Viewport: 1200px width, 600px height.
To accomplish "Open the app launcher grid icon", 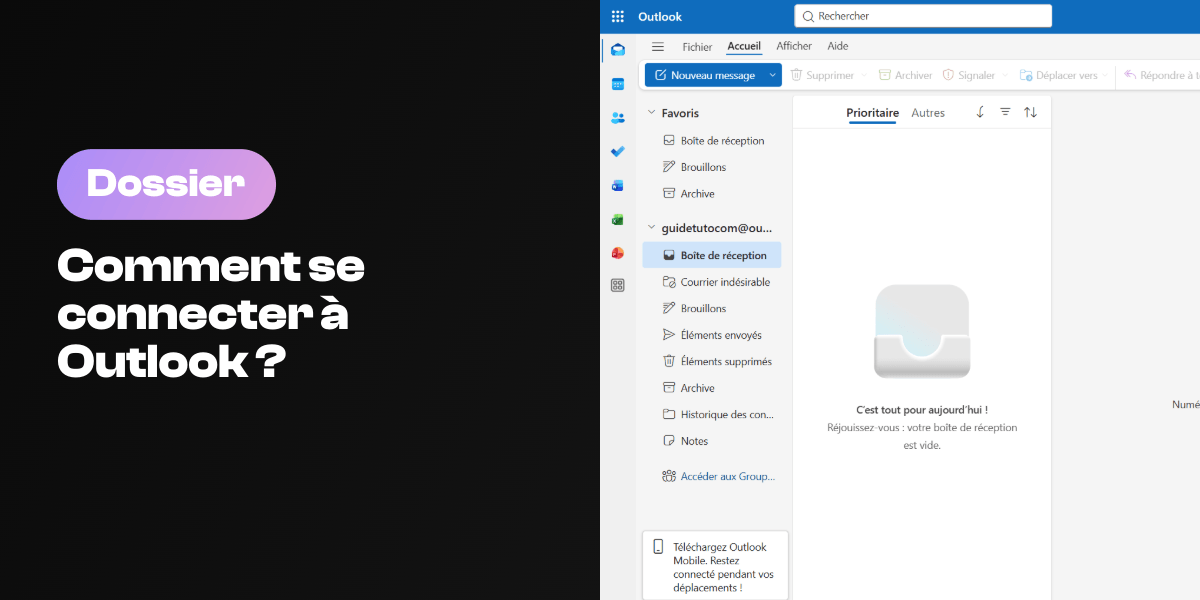I will 618,16.
